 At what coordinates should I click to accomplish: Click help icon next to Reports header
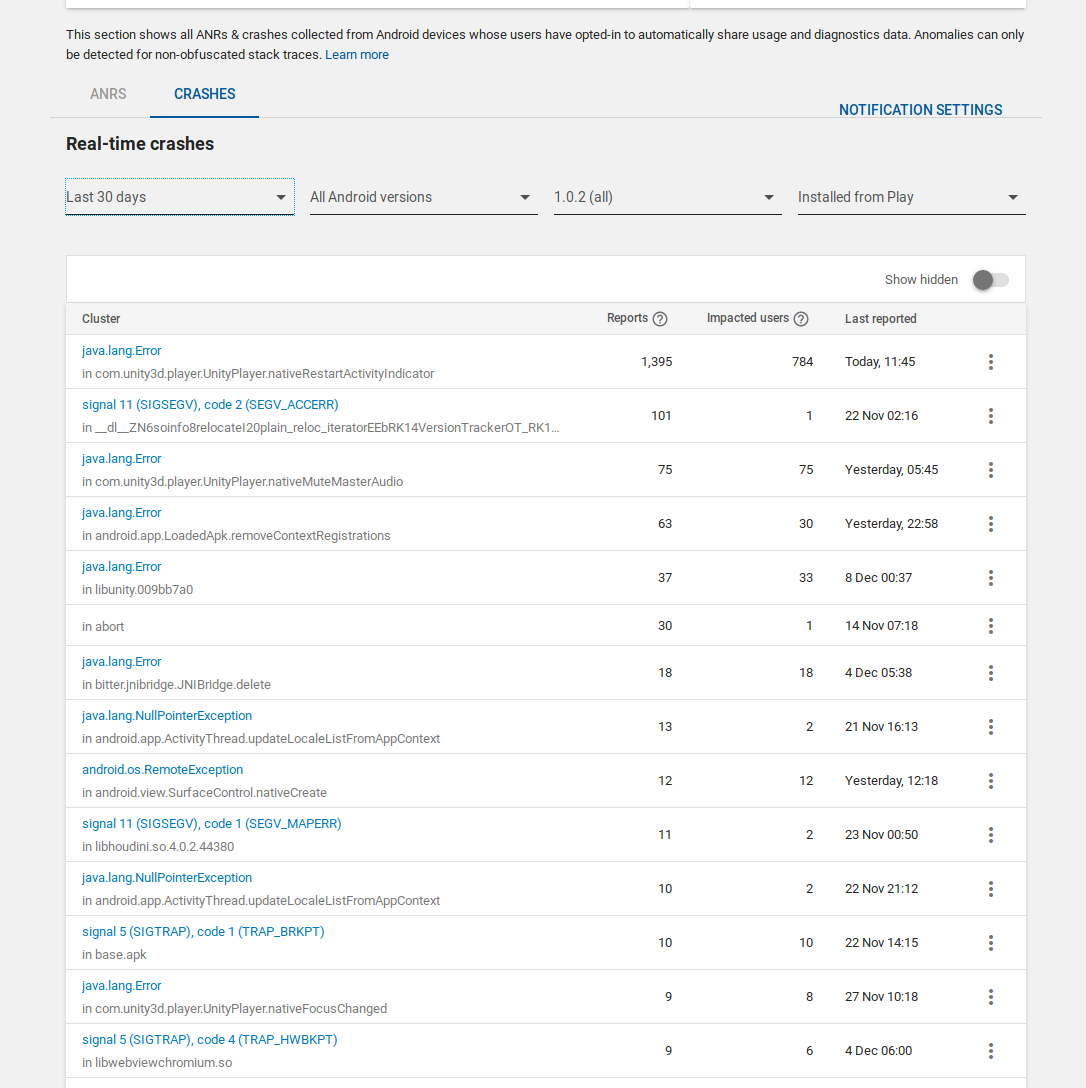point(660,319)
